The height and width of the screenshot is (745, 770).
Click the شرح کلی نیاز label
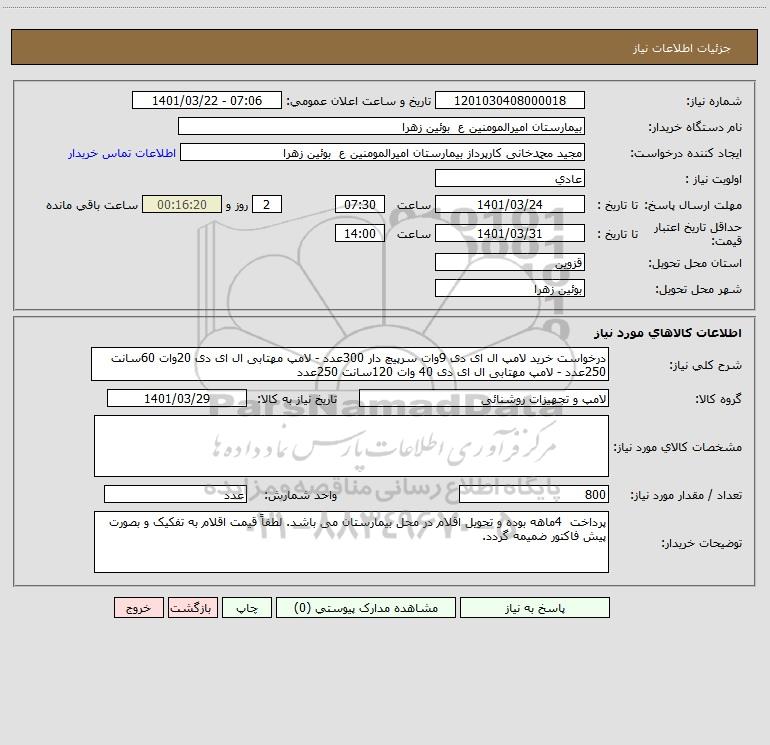706,365
